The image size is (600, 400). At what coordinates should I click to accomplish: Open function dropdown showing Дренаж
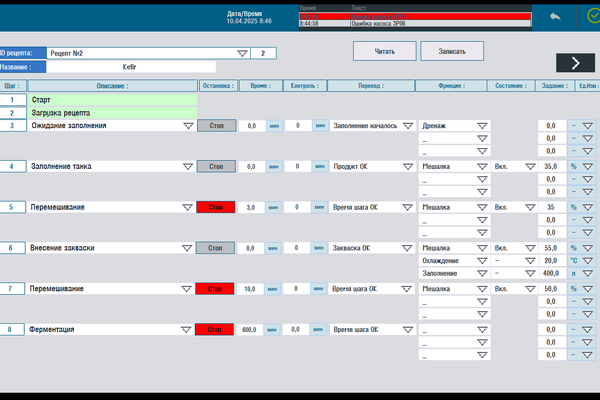[482, 126]
